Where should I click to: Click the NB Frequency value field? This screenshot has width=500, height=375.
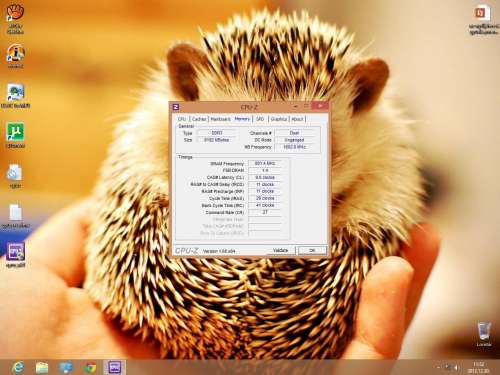coord(294,147)
